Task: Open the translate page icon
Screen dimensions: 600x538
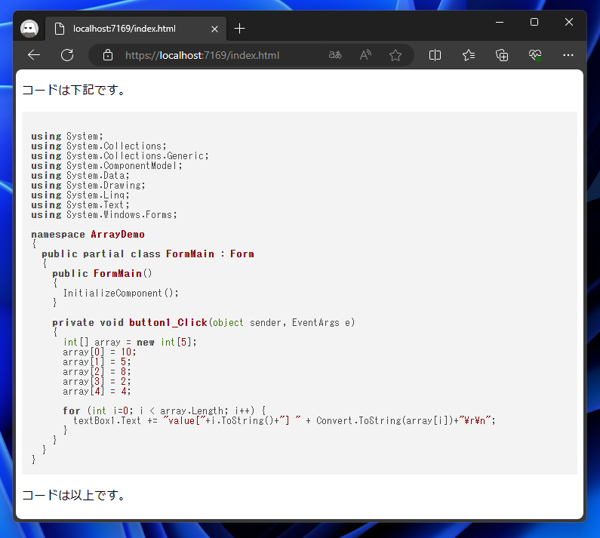Action: coord(335,55)
